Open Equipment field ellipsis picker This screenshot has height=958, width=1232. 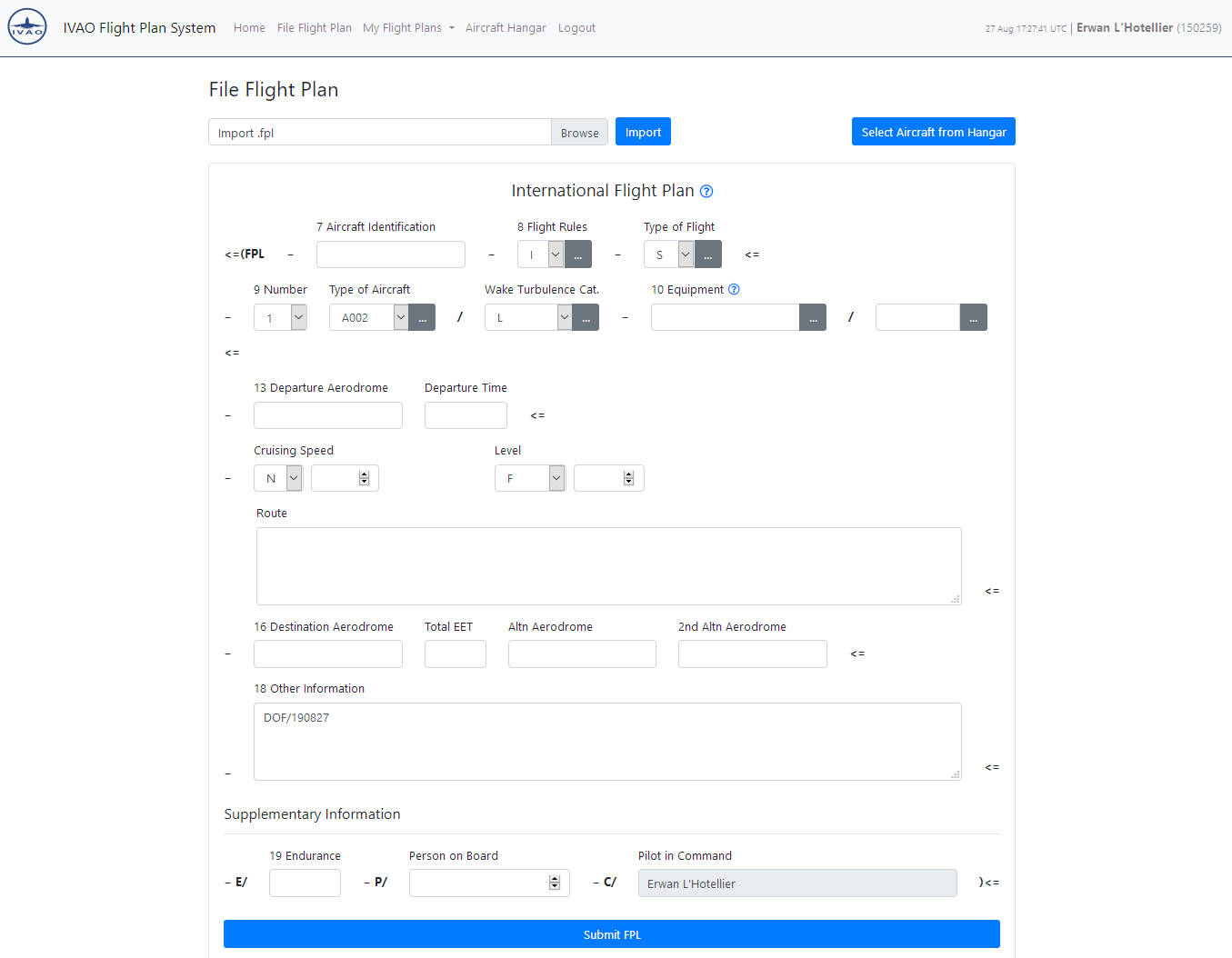click(813, 318)
